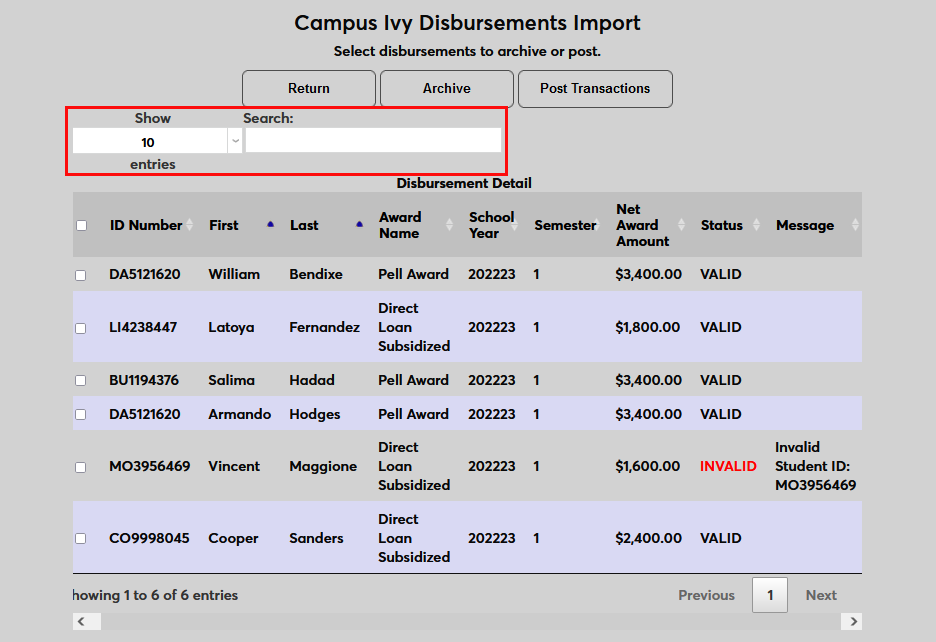
Task: Click the Return button
Action: (x=309, y=88)
